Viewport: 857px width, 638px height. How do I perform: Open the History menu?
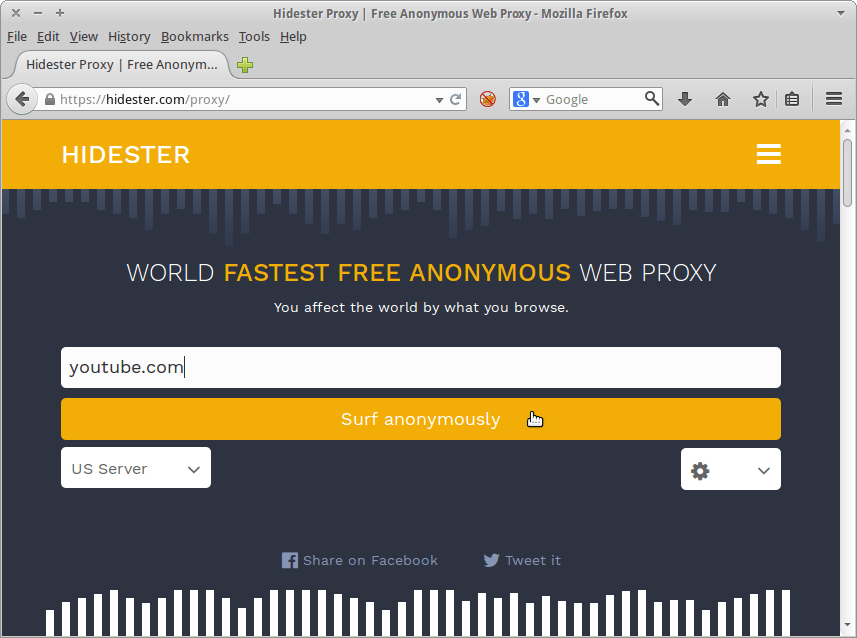pos(129,37)
